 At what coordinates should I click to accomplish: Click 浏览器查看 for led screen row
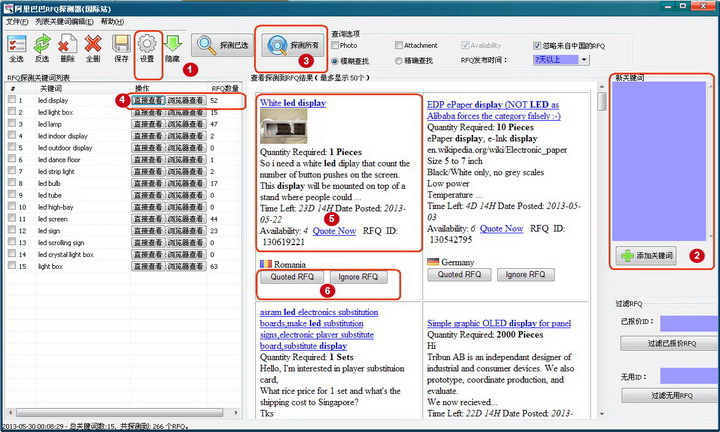tap(186, 219)
